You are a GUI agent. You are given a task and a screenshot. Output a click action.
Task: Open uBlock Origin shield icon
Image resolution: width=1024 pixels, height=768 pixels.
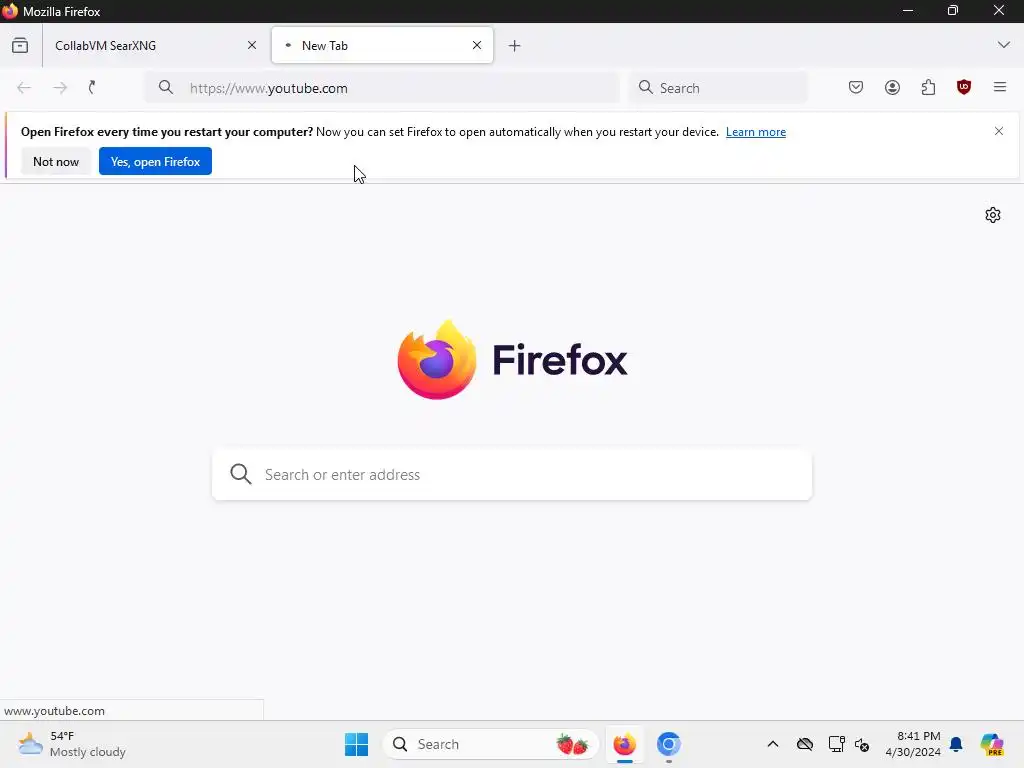click(964, 87)
